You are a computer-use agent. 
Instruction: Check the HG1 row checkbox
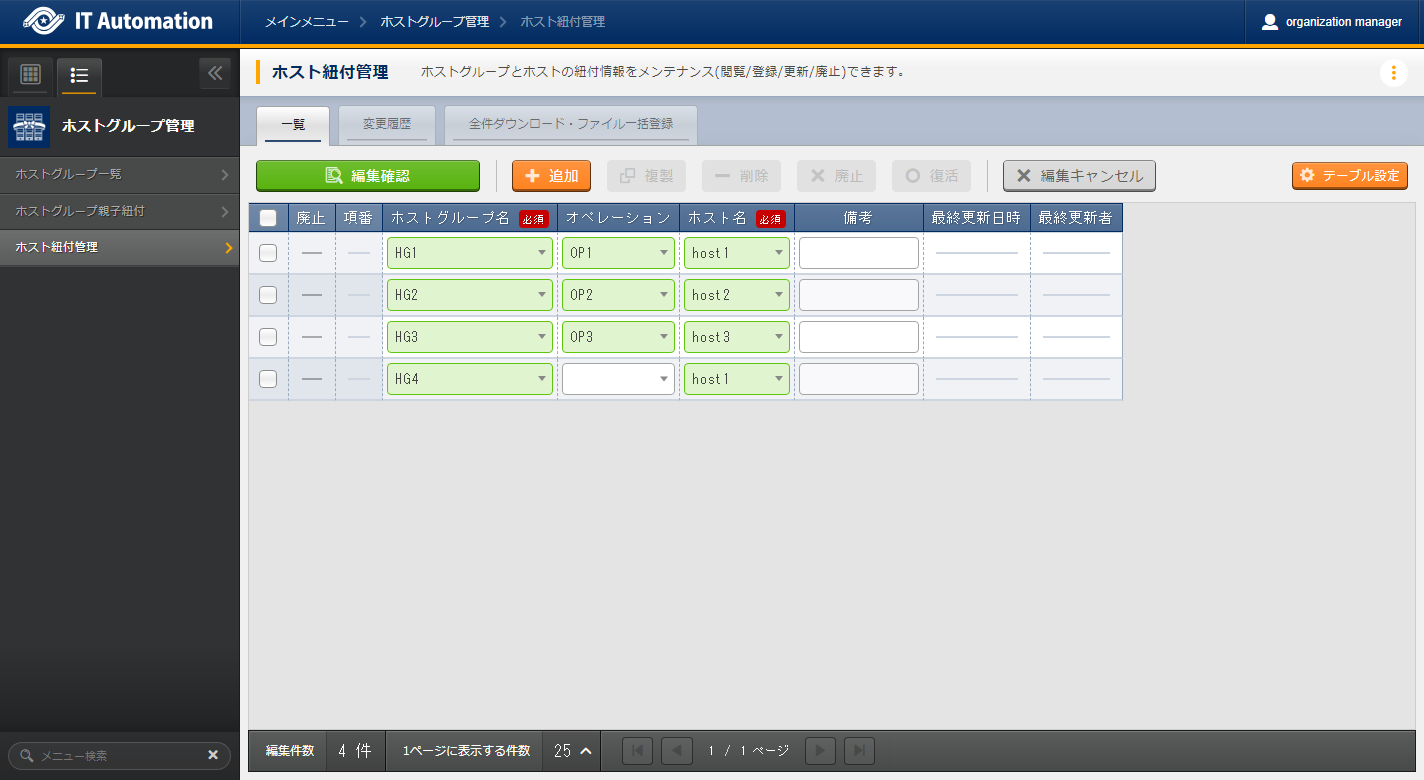(268, 253)
